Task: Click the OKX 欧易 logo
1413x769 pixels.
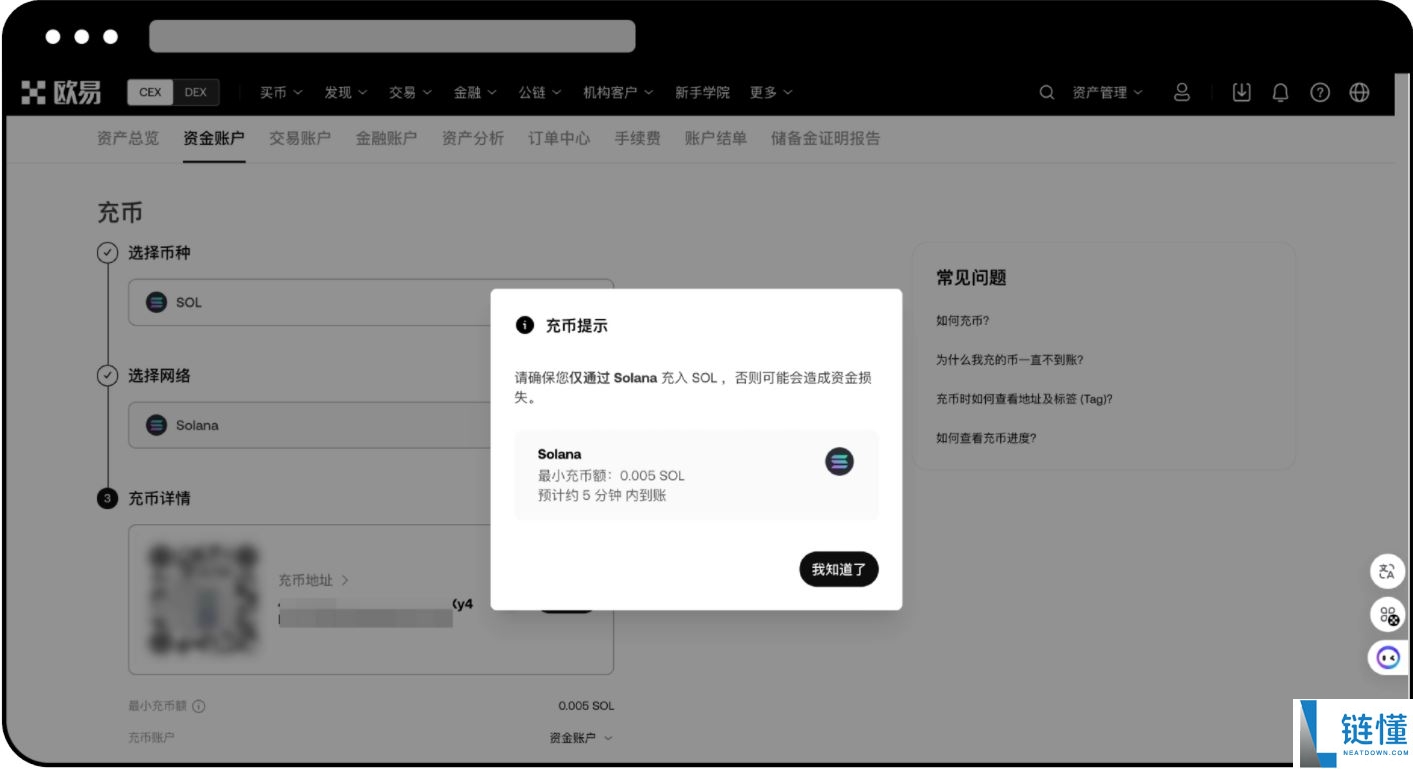Action: point(61,93)
